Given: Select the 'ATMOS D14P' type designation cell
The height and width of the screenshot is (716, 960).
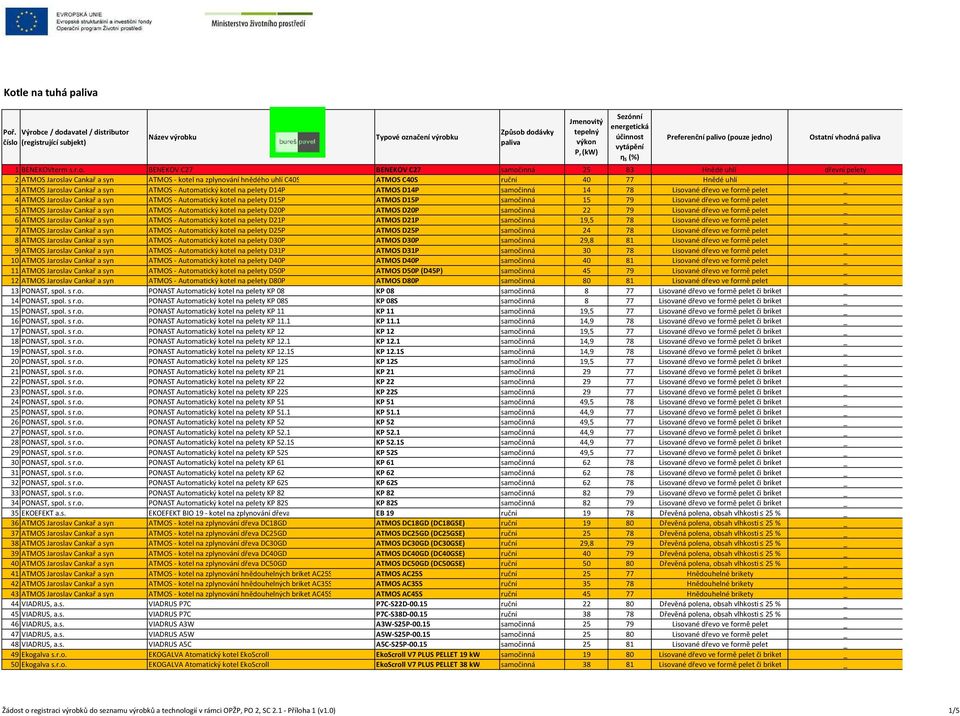Looking at the screenshot, I should tap(437, 190).
